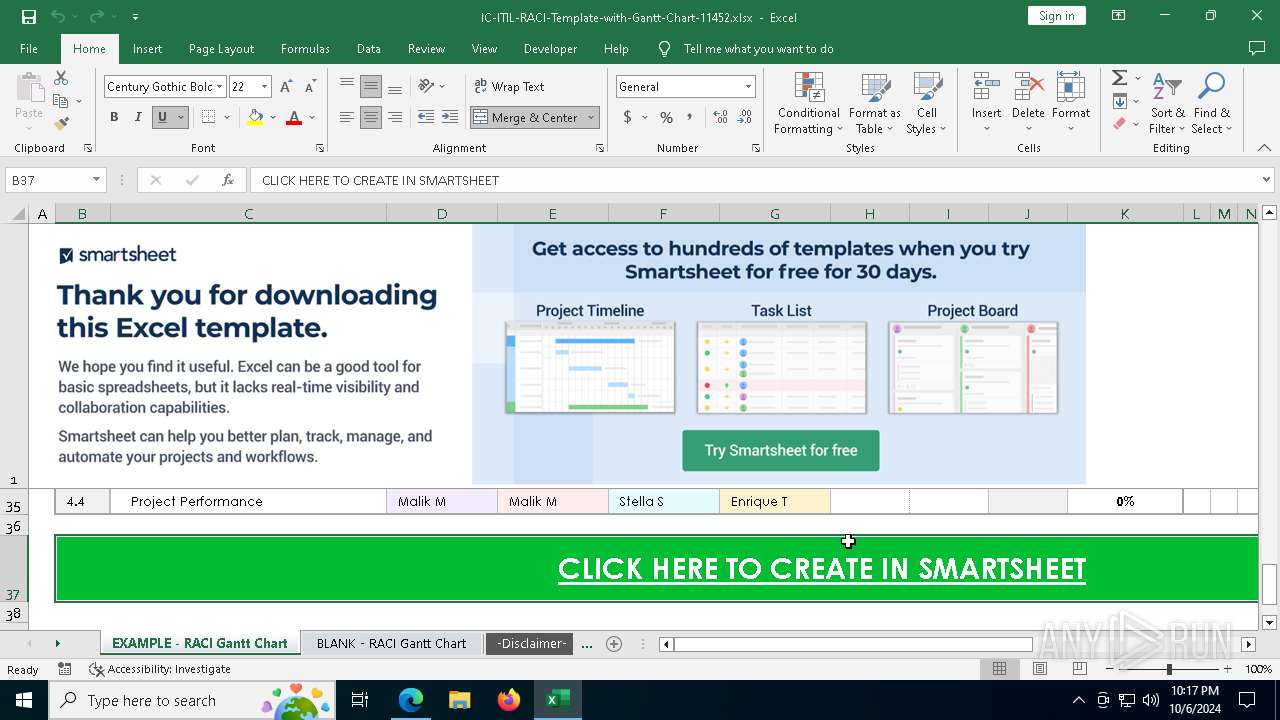
Task: Open Format as Table gallery
Action: click(875, 103)
